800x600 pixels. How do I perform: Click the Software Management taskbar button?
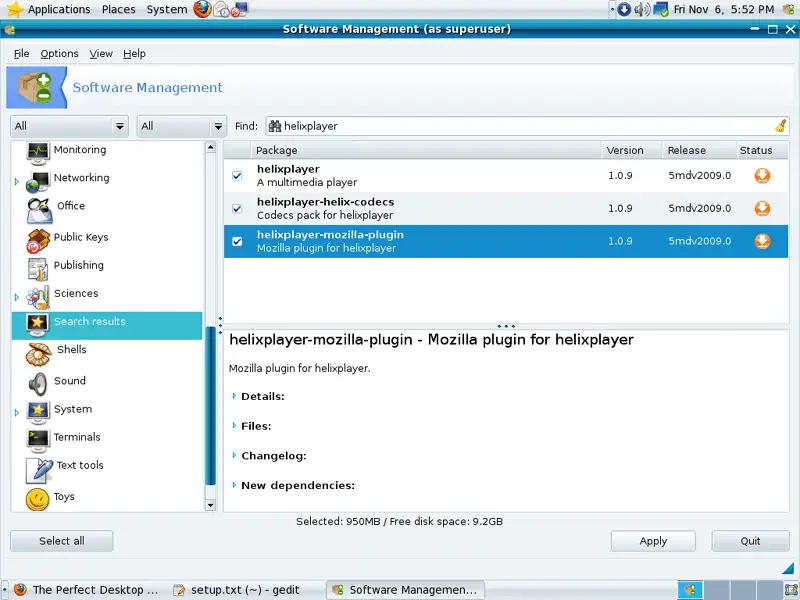[x=406, y=590]
